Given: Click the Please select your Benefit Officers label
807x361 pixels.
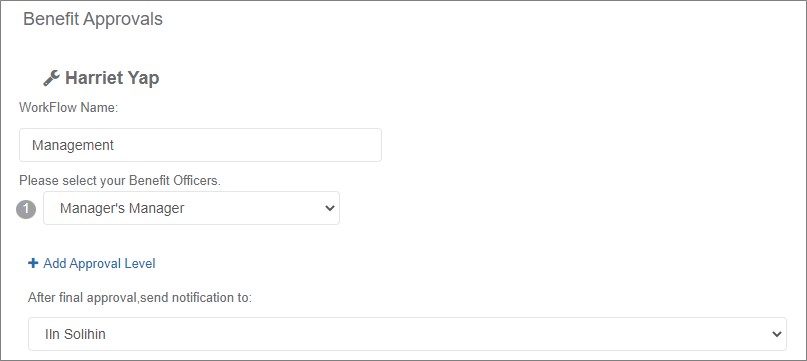Looking at the screenshot, I should pos(120,181).
